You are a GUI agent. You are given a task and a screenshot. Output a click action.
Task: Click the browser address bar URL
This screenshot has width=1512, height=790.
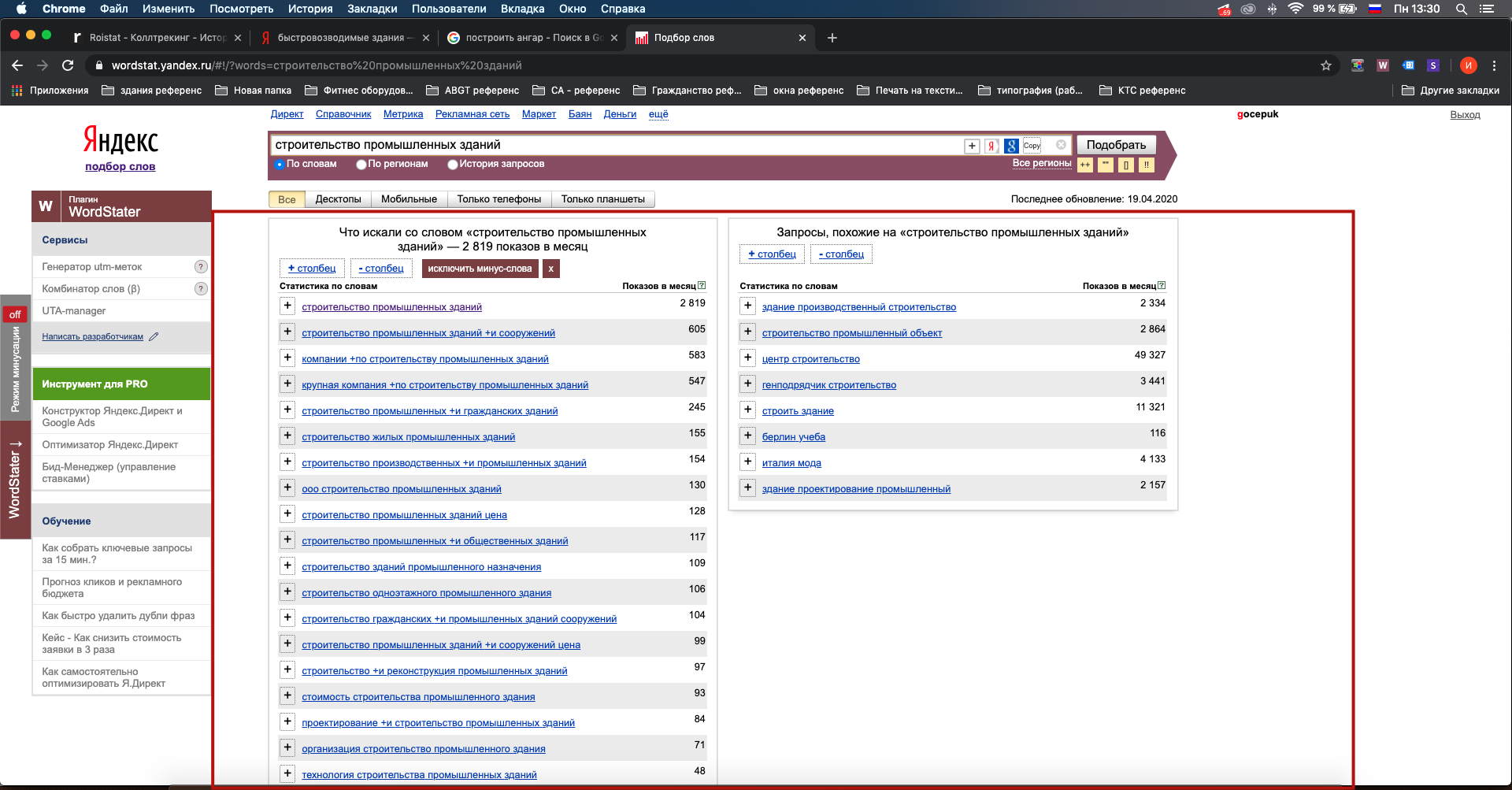click(x=317, y=65)
